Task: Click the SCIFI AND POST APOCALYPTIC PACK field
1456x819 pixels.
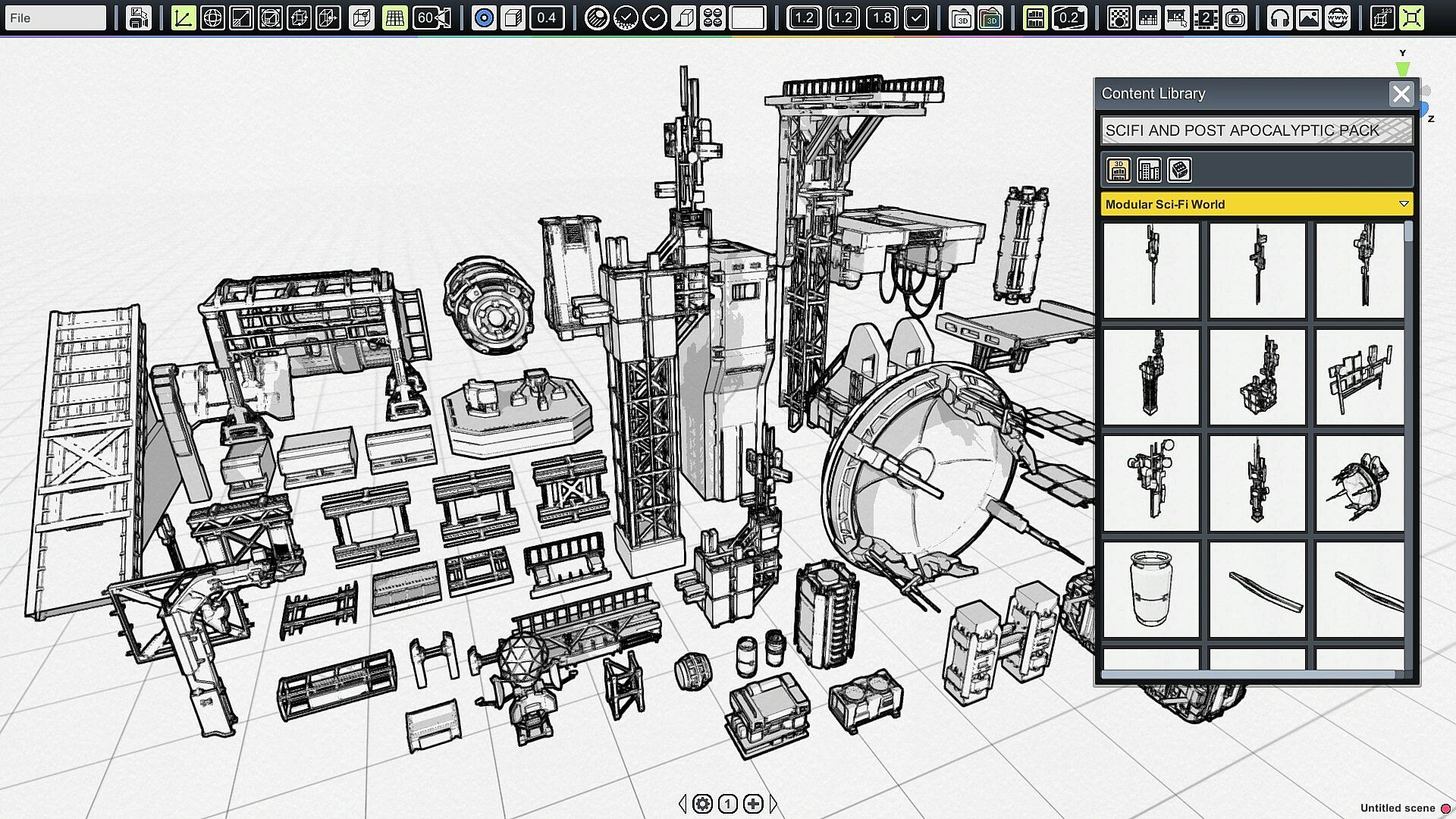Action: [1256, 130]
